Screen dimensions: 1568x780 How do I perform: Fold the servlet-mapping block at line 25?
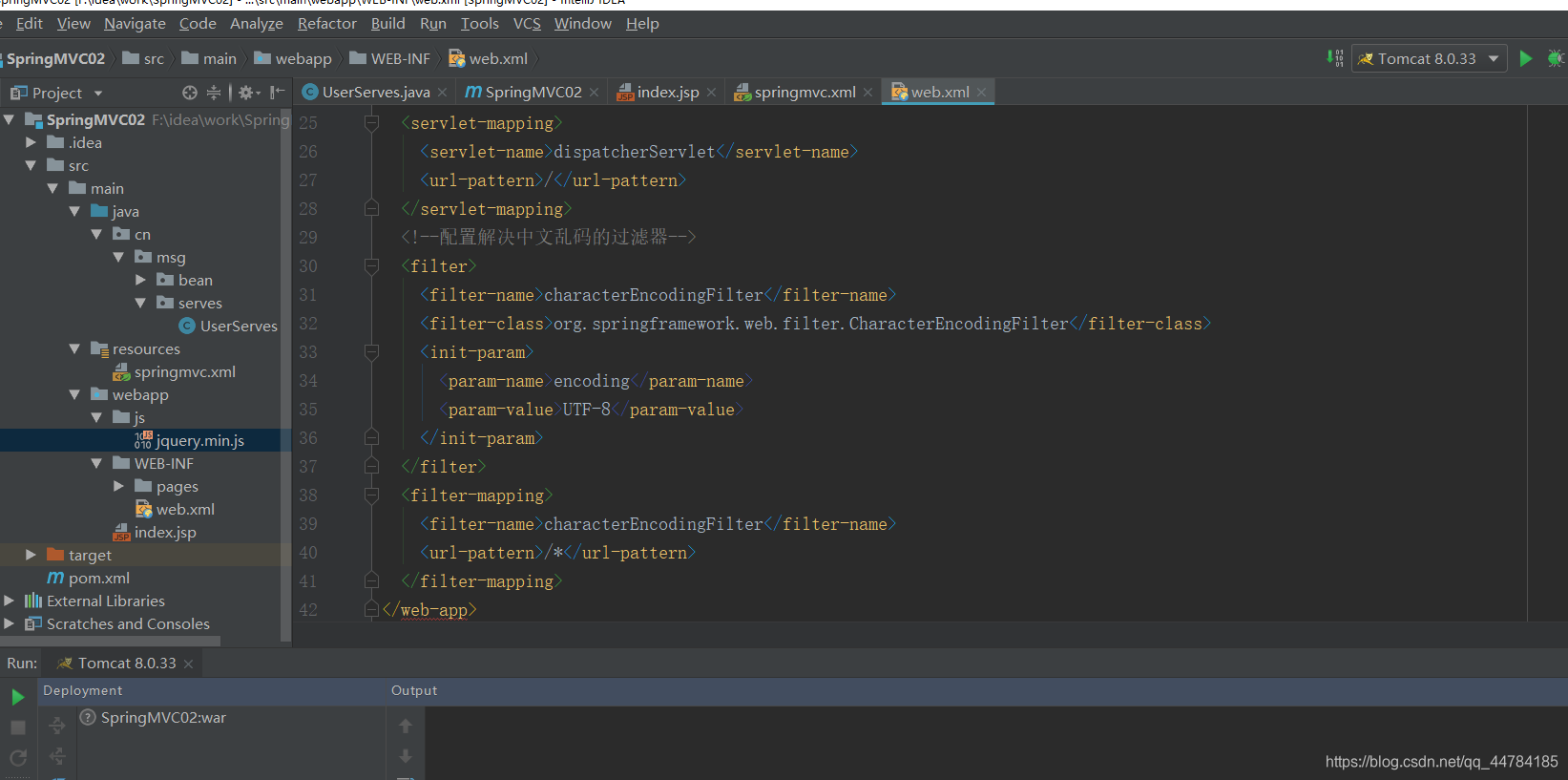pos(372,123)
